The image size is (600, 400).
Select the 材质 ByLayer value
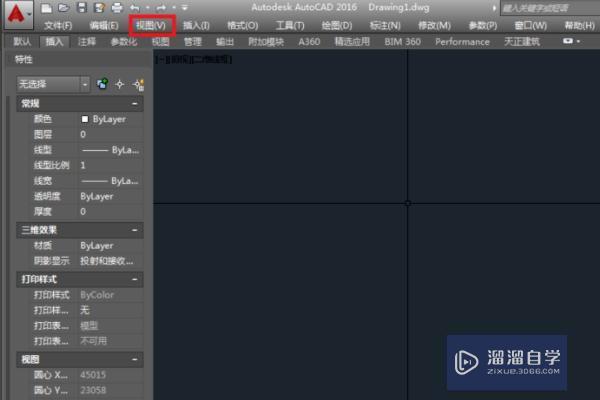(x=110, y=246)
